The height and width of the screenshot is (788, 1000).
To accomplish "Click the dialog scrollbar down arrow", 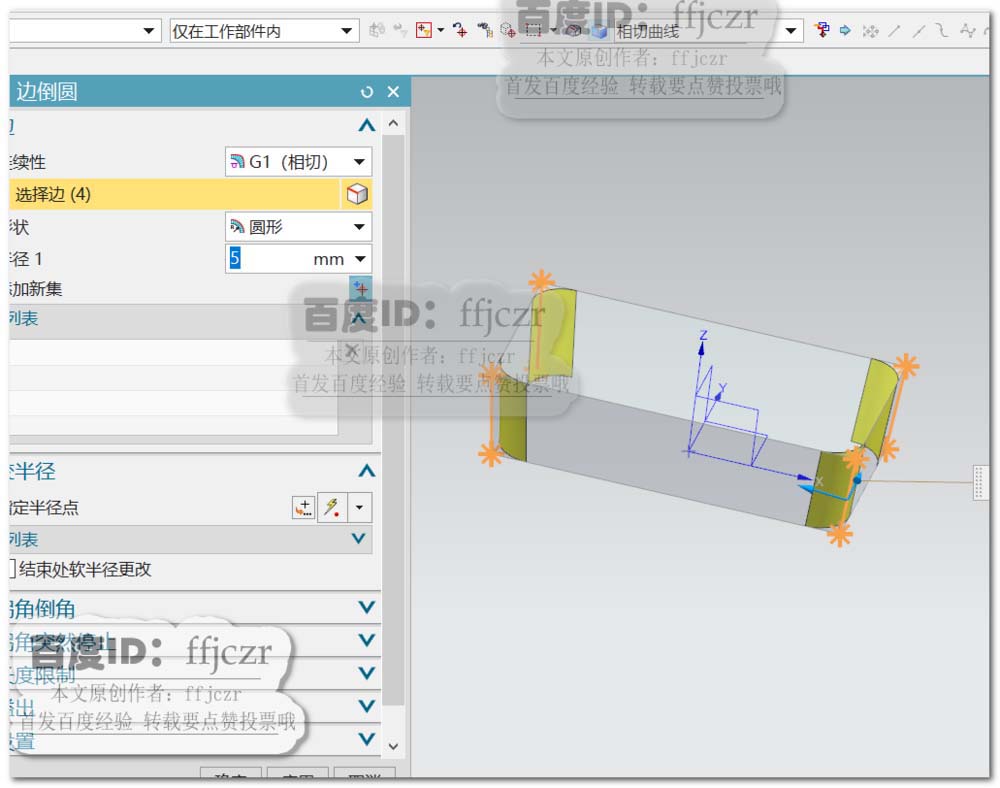I will click(393, 746).
